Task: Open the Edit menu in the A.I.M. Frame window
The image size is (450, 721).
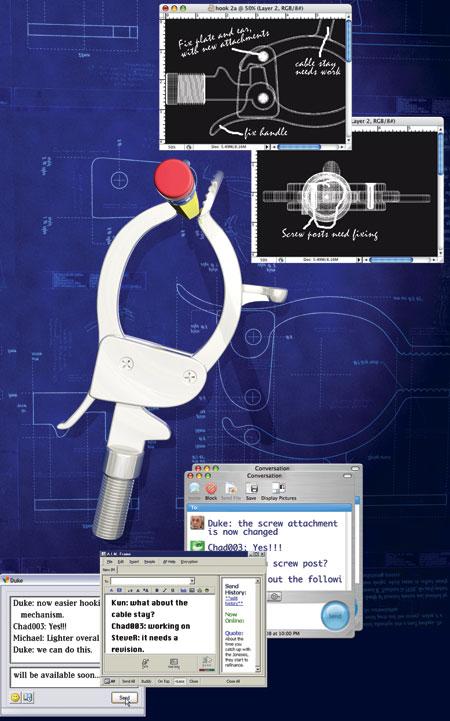Action: [120, 562]
